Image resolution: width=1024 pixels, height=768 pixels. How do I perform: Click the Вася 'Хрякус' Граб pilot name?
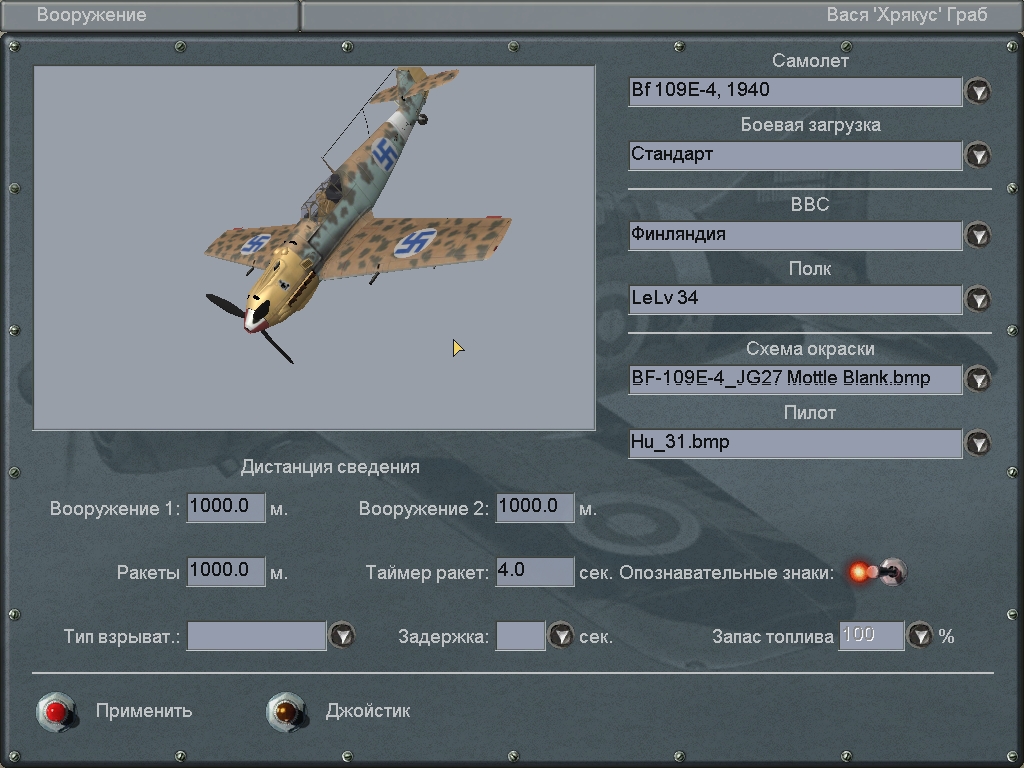pos(906,15)
